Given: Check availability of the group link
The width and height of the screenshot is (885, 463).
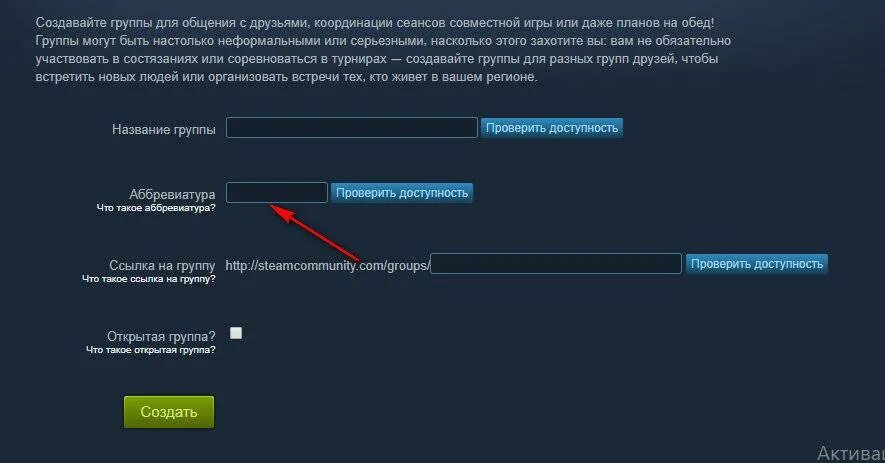Looking at the screenshot, I should pyautogui.click(x=757, y=264).
